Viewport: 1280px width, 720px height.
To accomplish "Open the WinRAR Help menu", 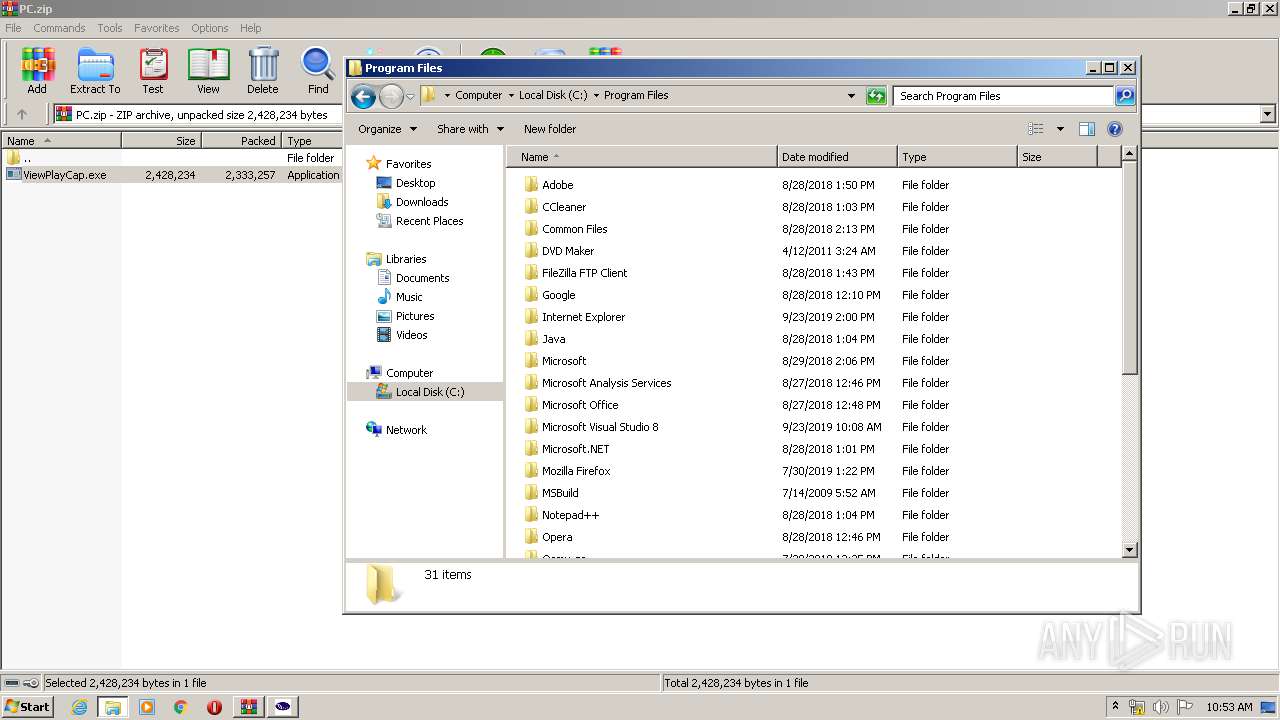I will (x=251, y=28).
